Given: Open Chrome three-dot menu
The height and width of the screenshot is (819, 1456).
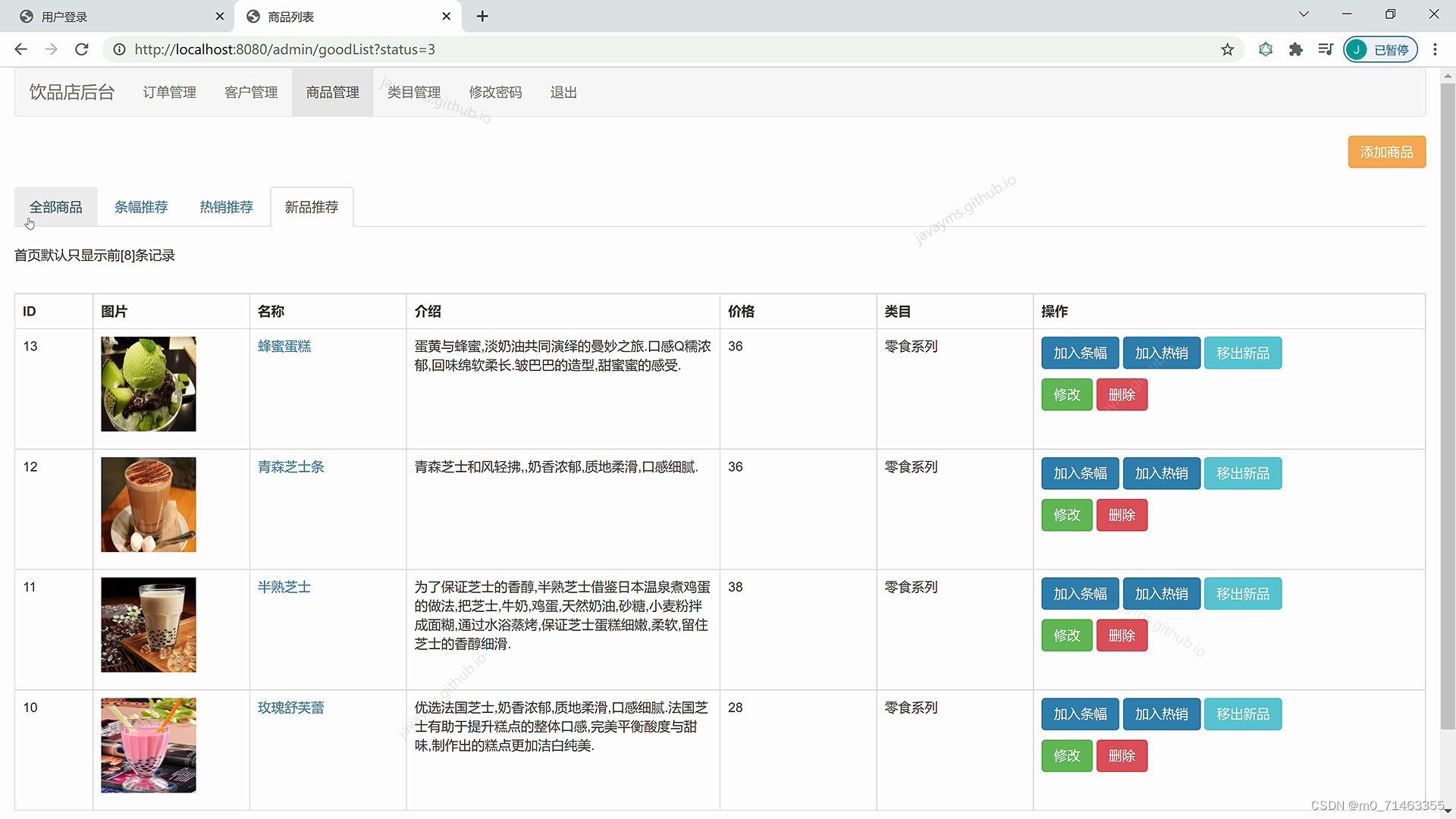Looking at the screenshot, I should click(1435, 49).
